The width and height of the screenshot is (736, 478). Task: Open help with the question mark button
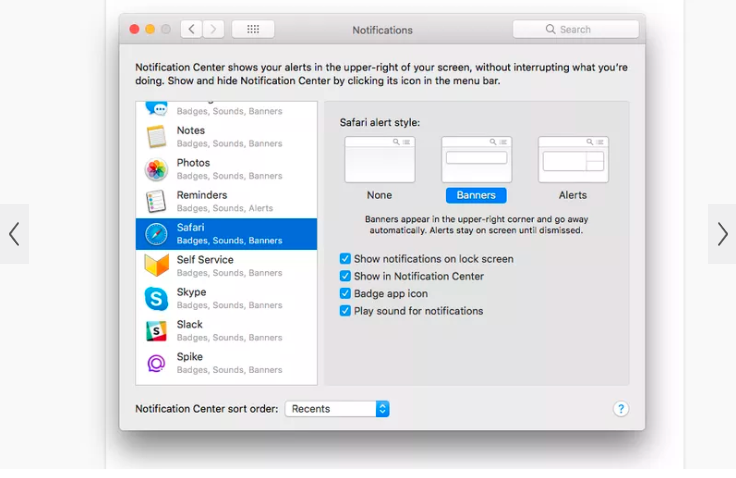coord(621,409)
